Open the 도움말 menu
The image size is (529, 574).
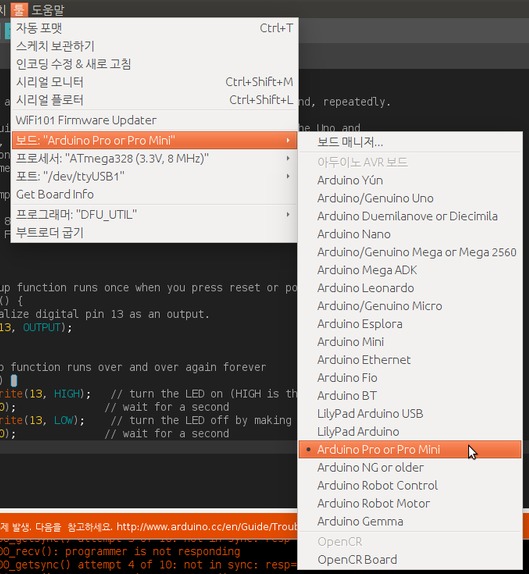point(48,10)
